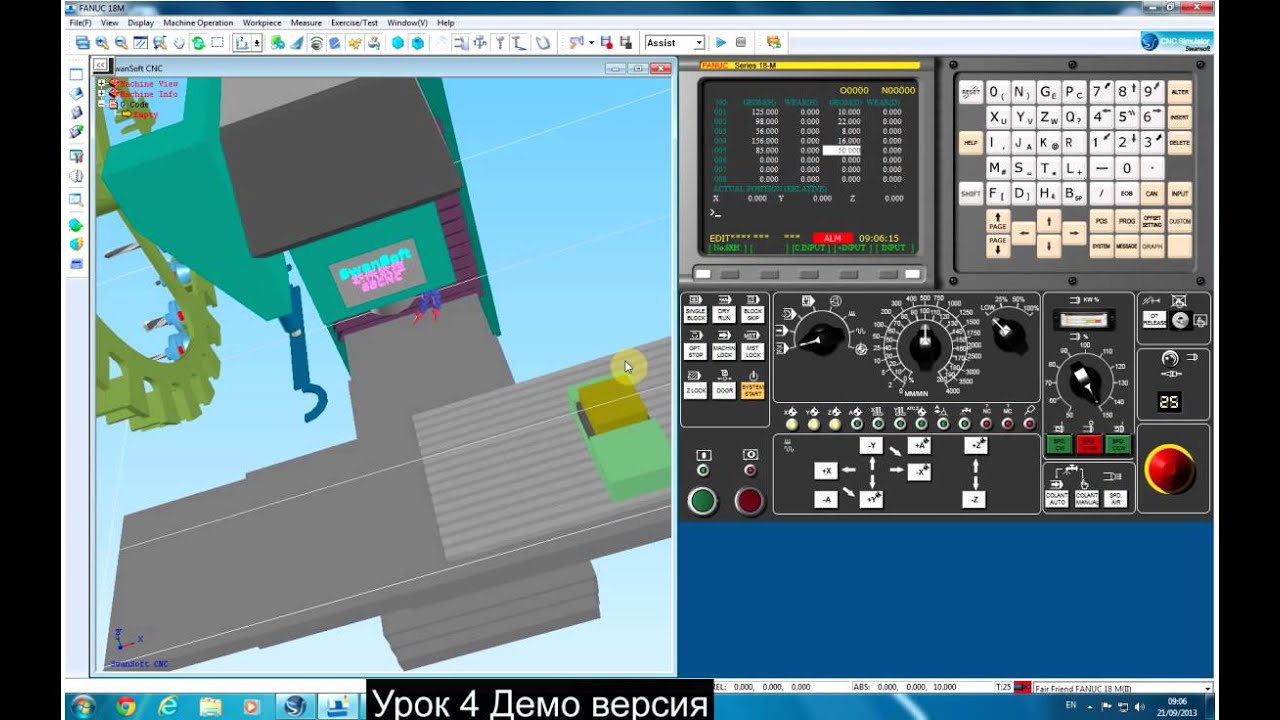Click the RESET key on the keypad
This screenshot has width=1280, height=720.
971,91
